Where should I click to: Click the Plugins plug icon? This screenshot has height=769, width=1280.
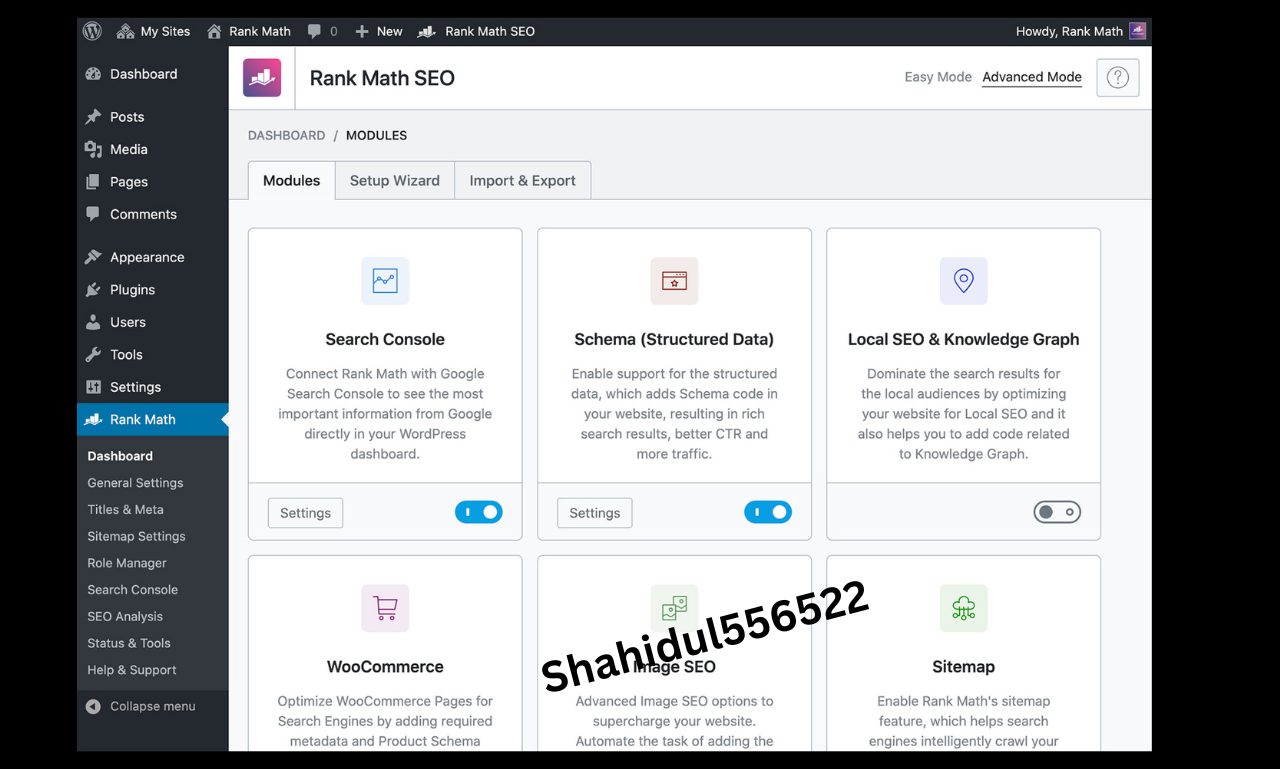94,290
